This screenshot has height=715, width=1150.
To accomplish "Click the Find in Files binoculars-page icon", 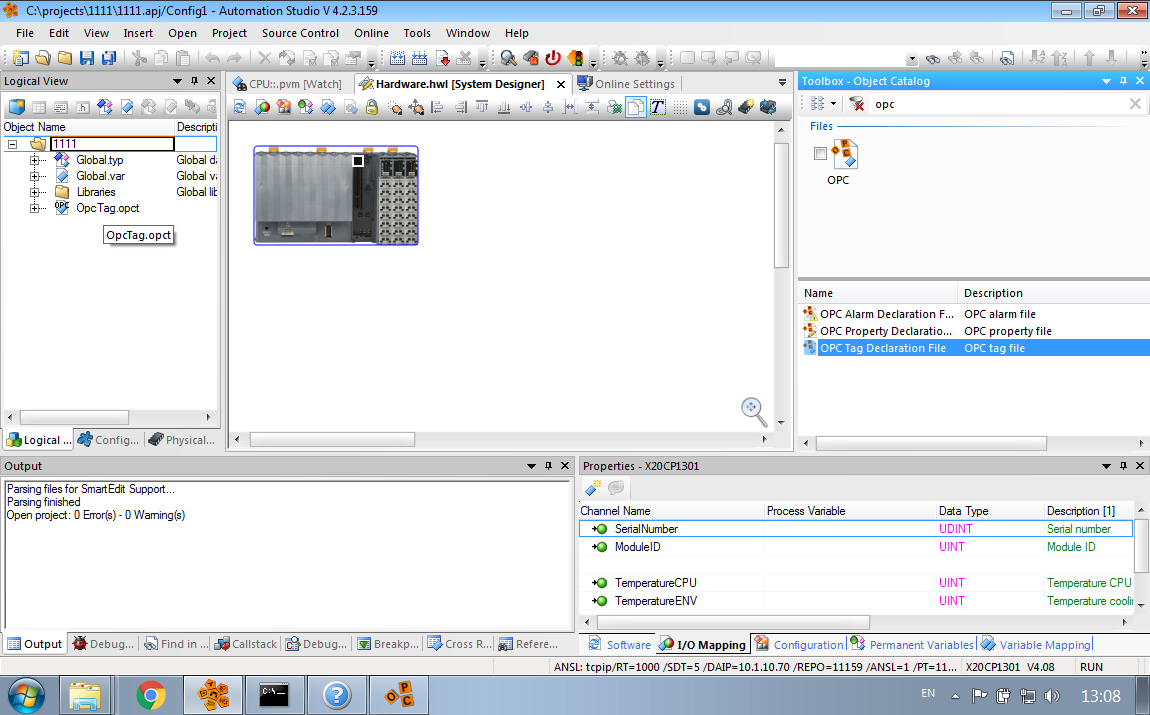I will (x=1008, y=58).
